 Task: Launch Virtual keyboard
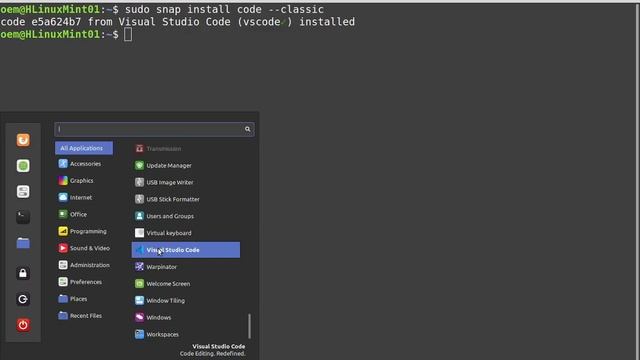(x=186, y=233)
